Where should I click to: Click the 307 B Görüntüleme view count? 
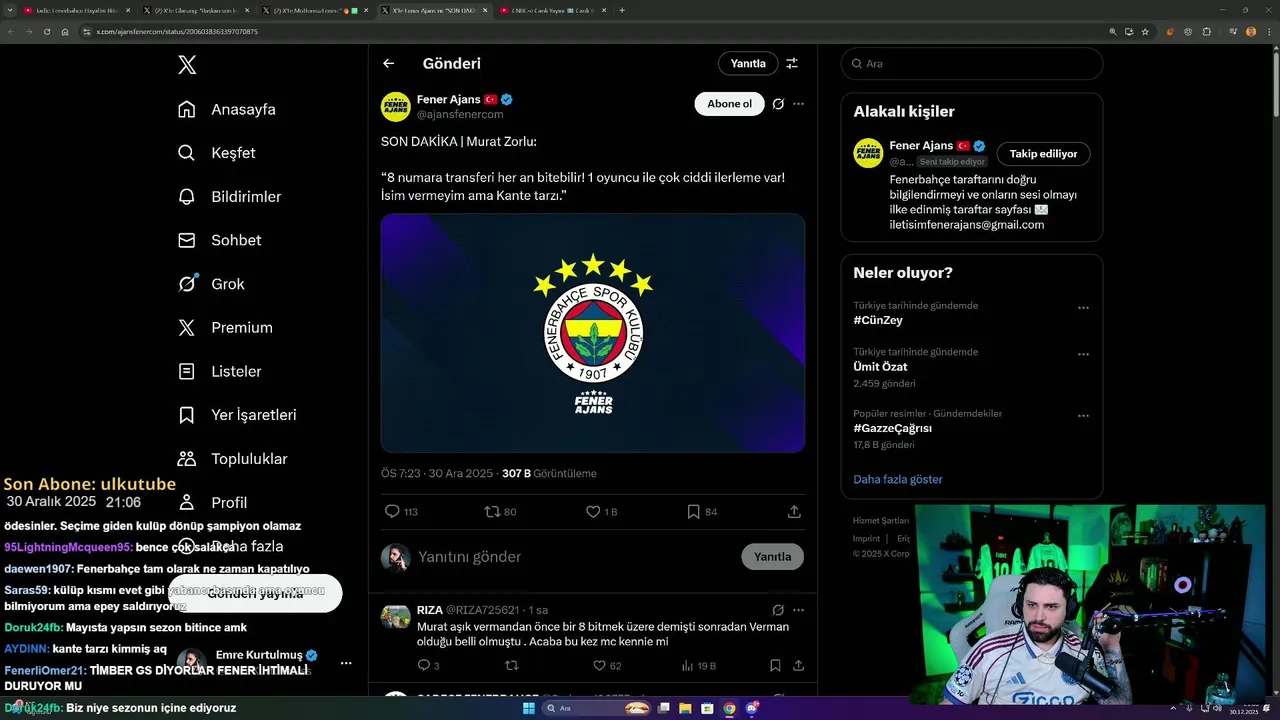click(549, 473)
